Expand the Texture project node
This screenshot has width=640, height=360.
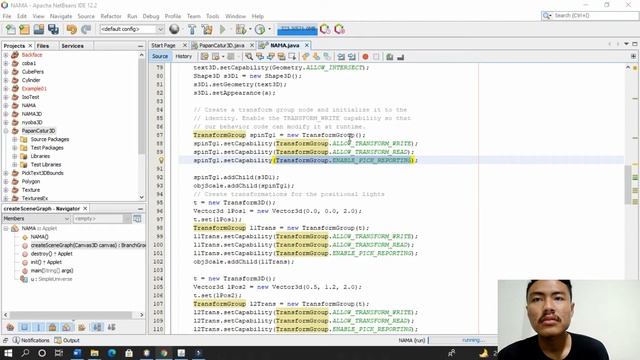click(x=6, y=190)
